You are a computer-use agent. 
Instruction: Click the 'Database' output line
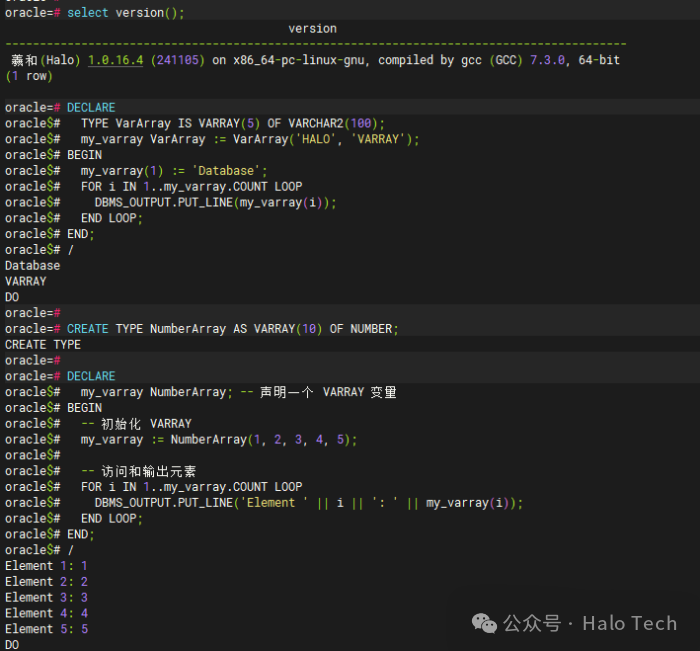(33, 266)
